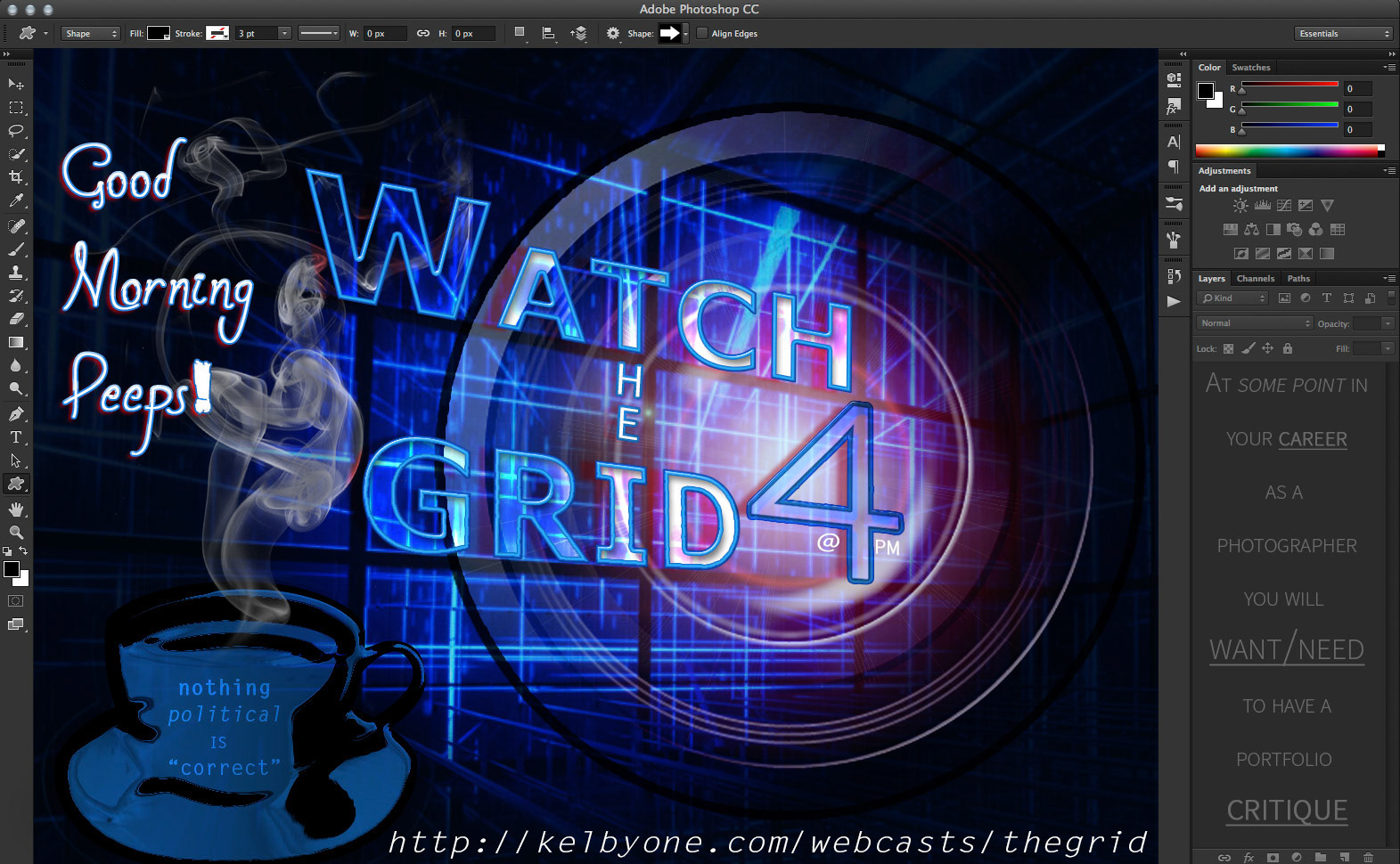Open the Actions panel play icon

click(x=1174, y=302)
